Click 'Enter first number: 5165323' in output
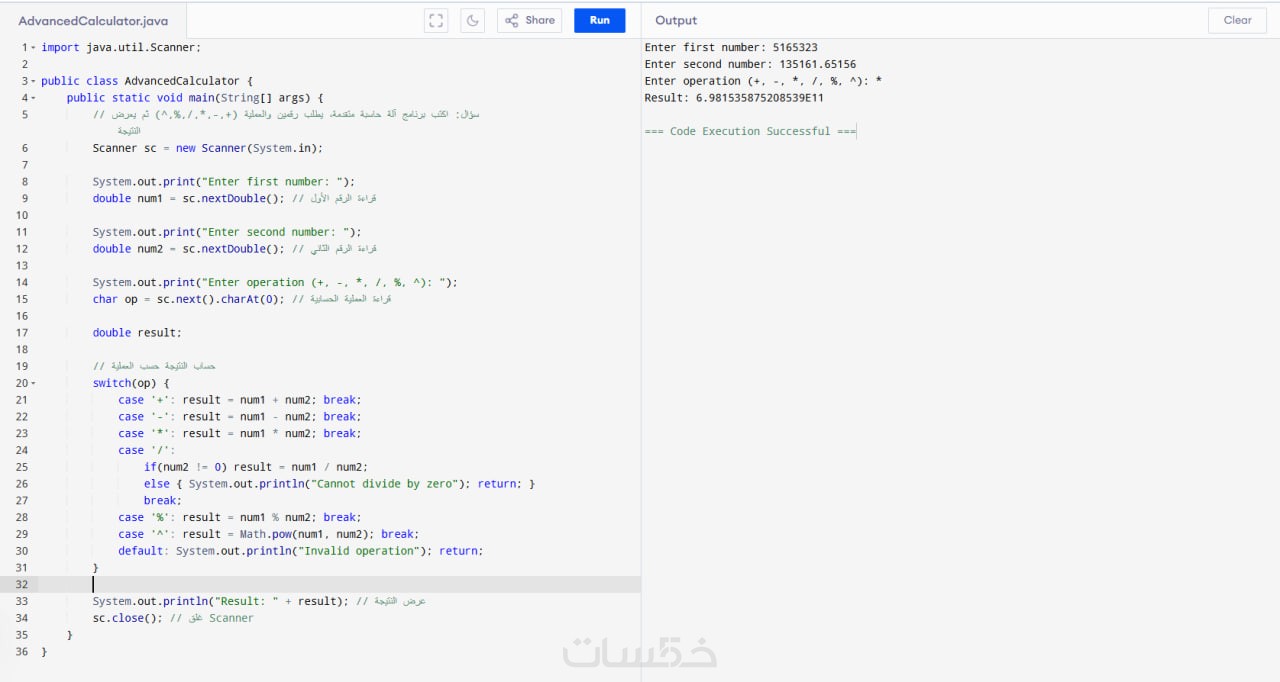This screenshot has height=682, width=1280. point(731,47)
